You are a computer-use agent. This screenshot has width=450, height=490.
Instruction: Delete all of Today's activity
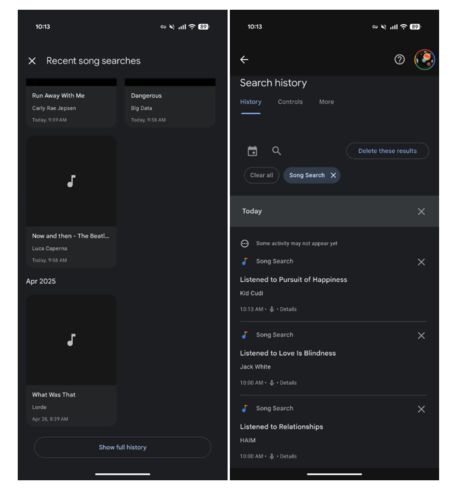[421, 212]
